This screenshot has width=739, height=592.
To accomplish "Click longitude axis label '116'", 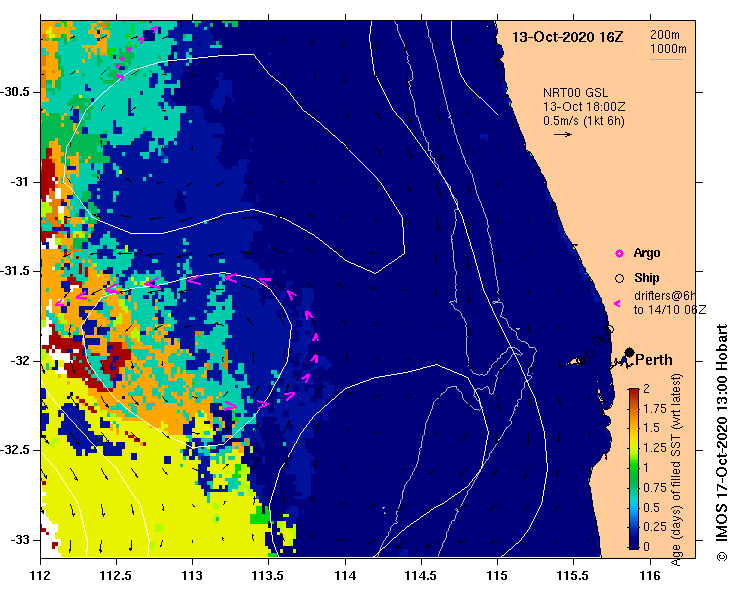I will pos(650,576).
